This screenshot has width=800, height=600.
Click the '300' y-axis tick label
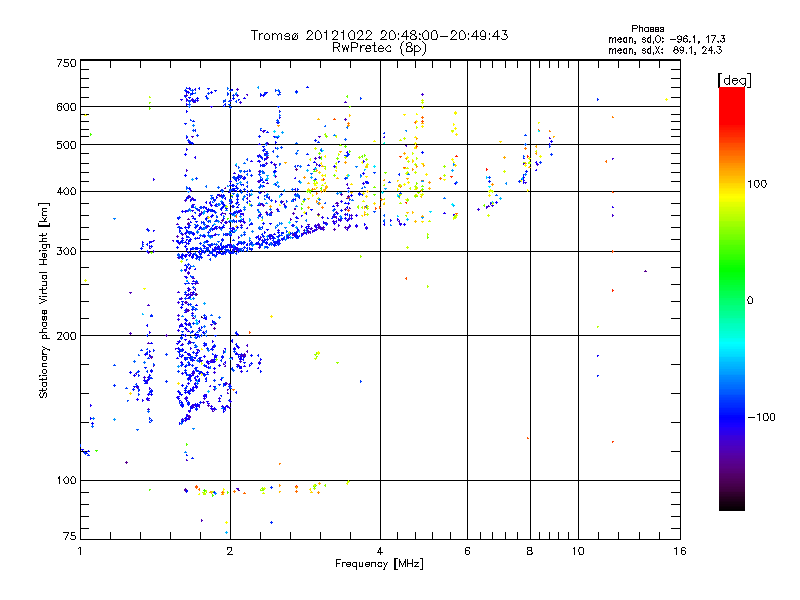(x=66, y=252)
